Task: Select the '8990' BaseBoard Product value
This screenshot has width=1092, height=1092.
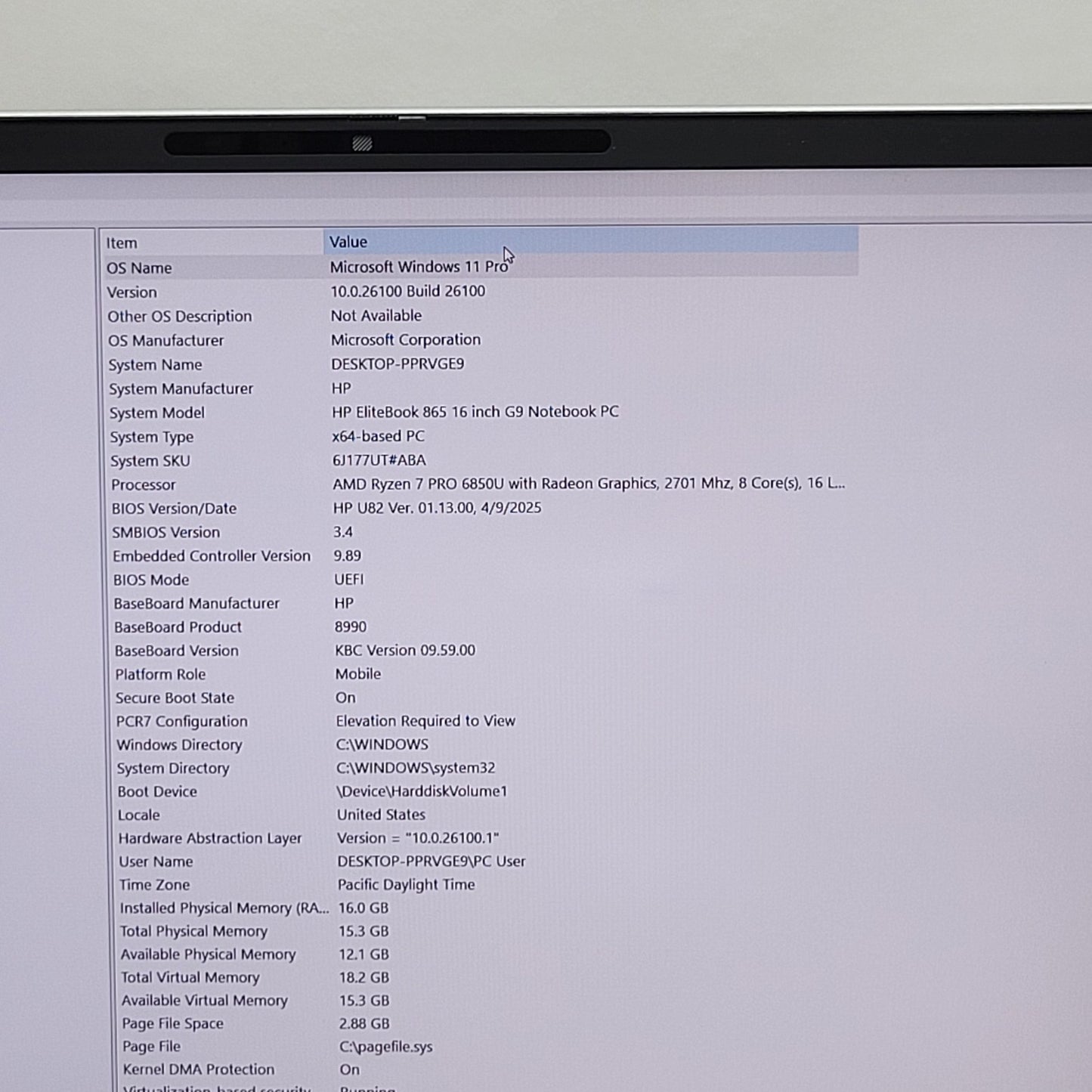Action: 351,627
